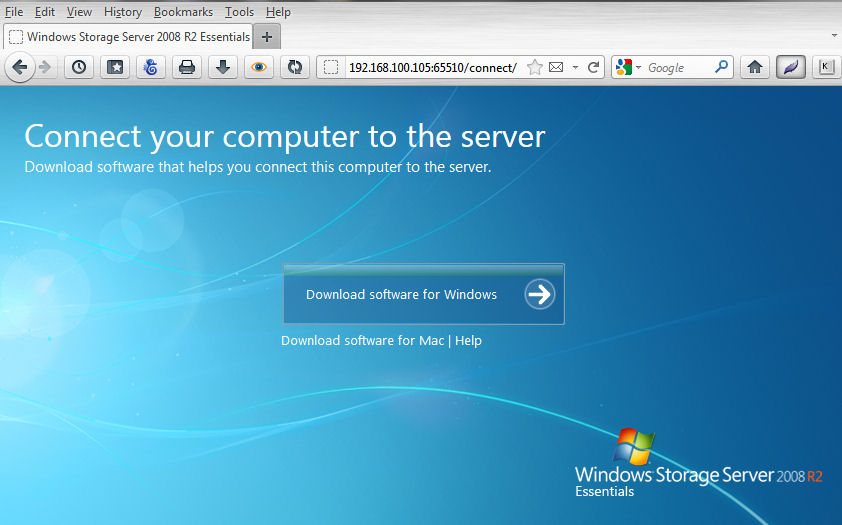The image size is (842, 525).
Task: Click the site identity icon in address bar
Action: 331,68
